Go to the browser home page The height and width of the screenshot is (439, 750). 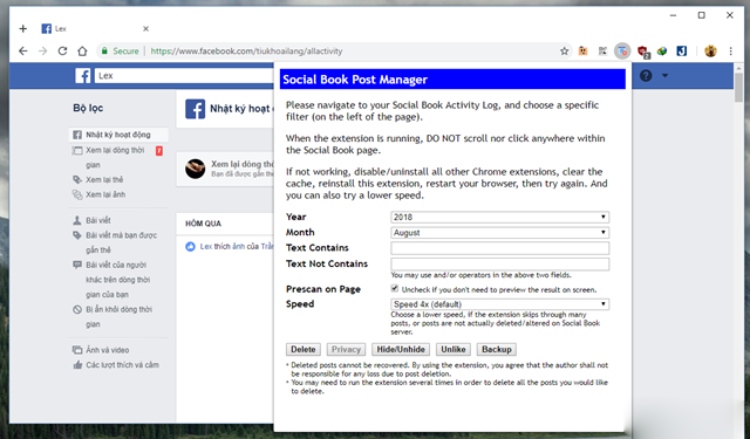tap(82, 51)
